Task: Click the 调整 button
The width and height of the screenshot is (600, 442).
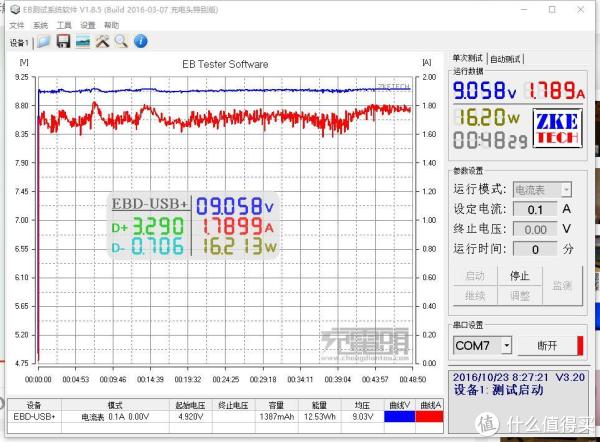Action: click(519, 295)
